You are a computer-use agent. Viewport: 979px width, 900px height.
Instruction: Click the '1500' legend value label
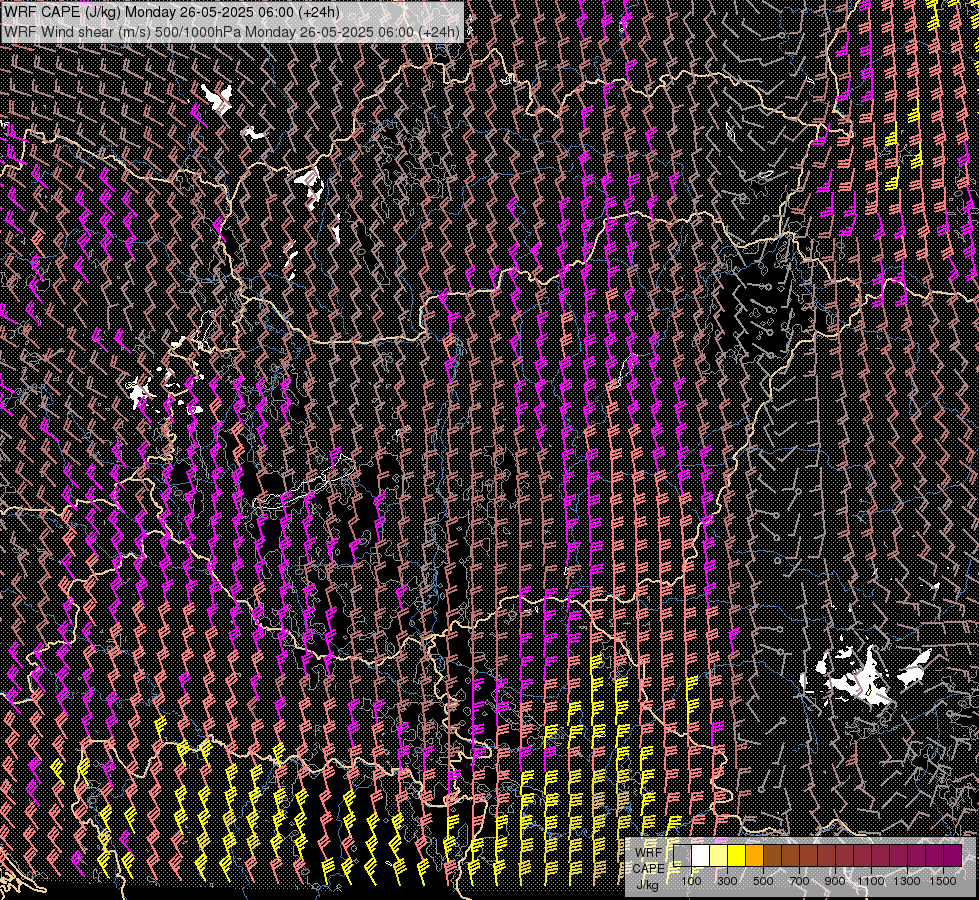coord(943,881)
